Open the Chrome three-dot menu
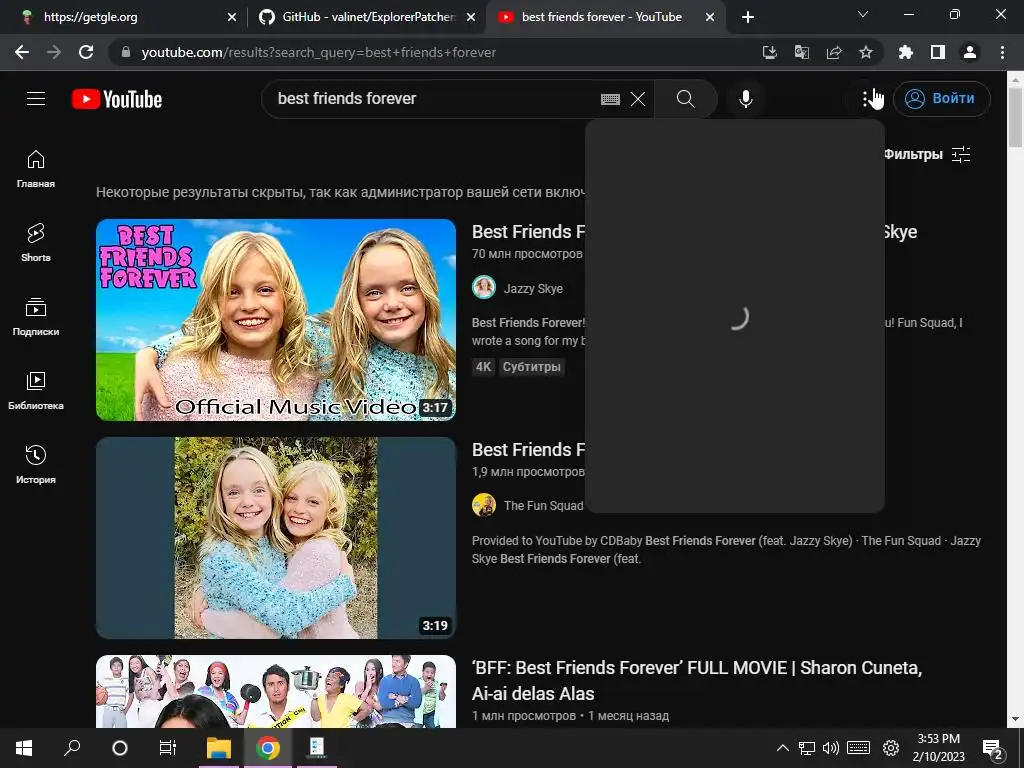 pos(1002,52)
